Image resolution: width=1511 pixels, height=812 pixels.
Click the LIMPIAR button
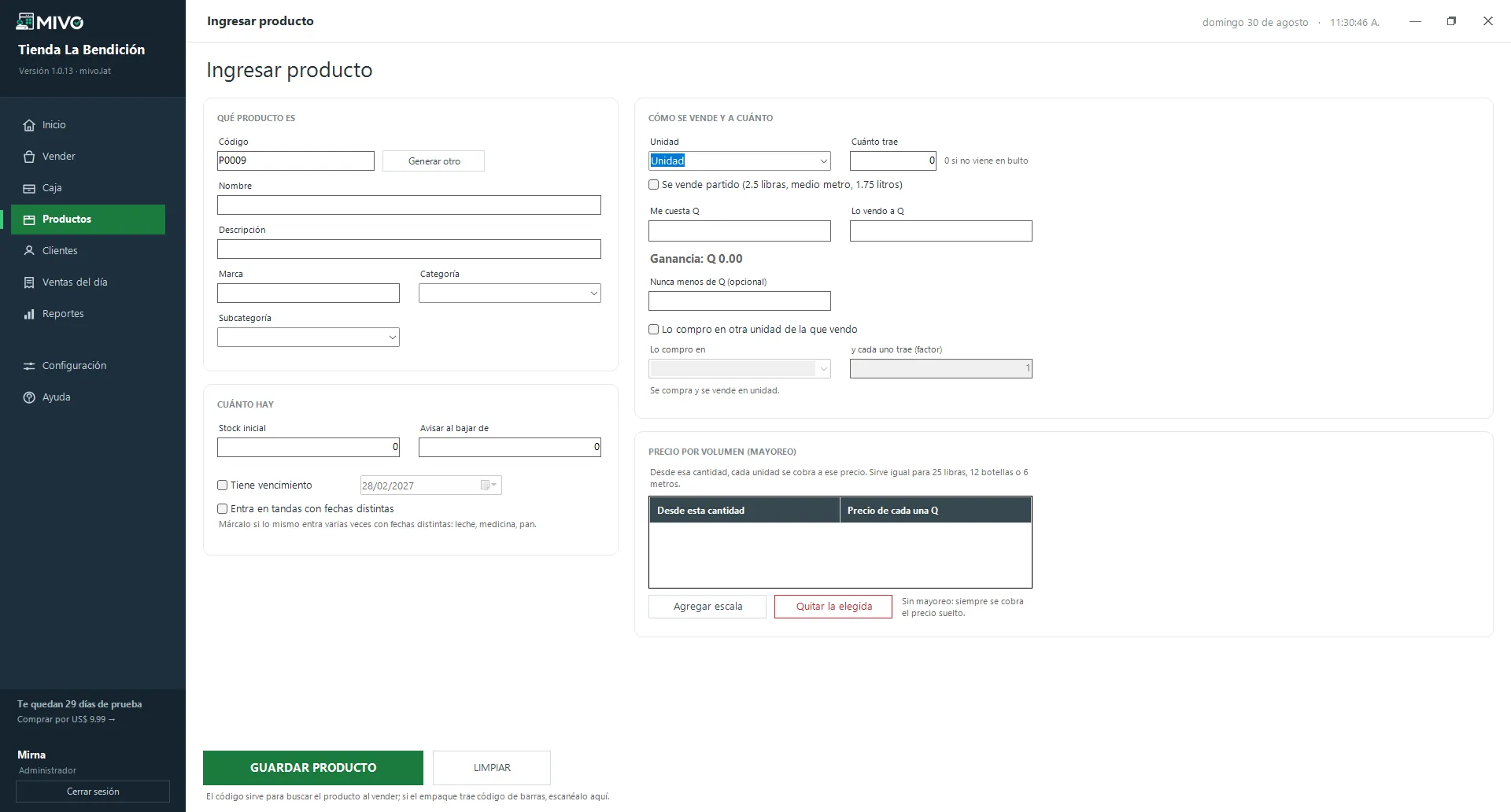click(492, 768)
